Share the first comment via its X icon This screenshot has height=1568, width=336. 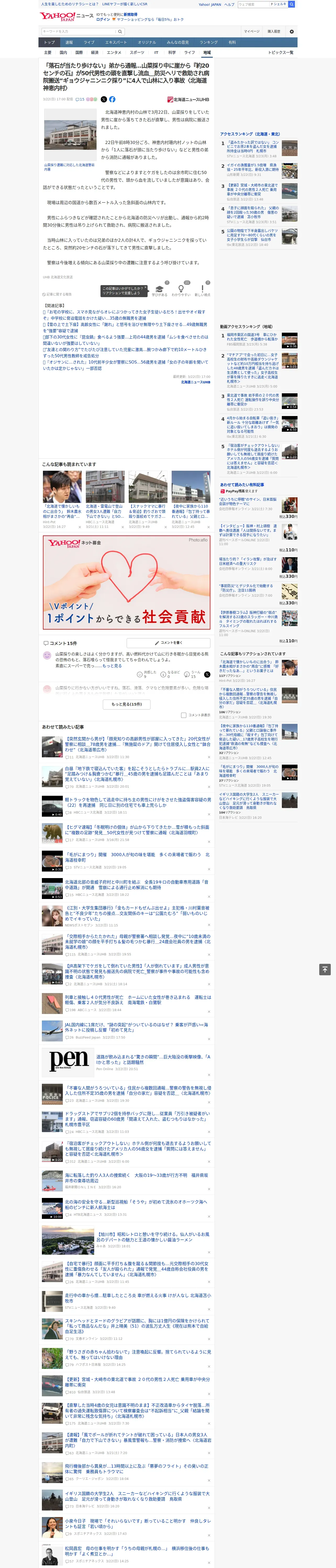(207, 675)
